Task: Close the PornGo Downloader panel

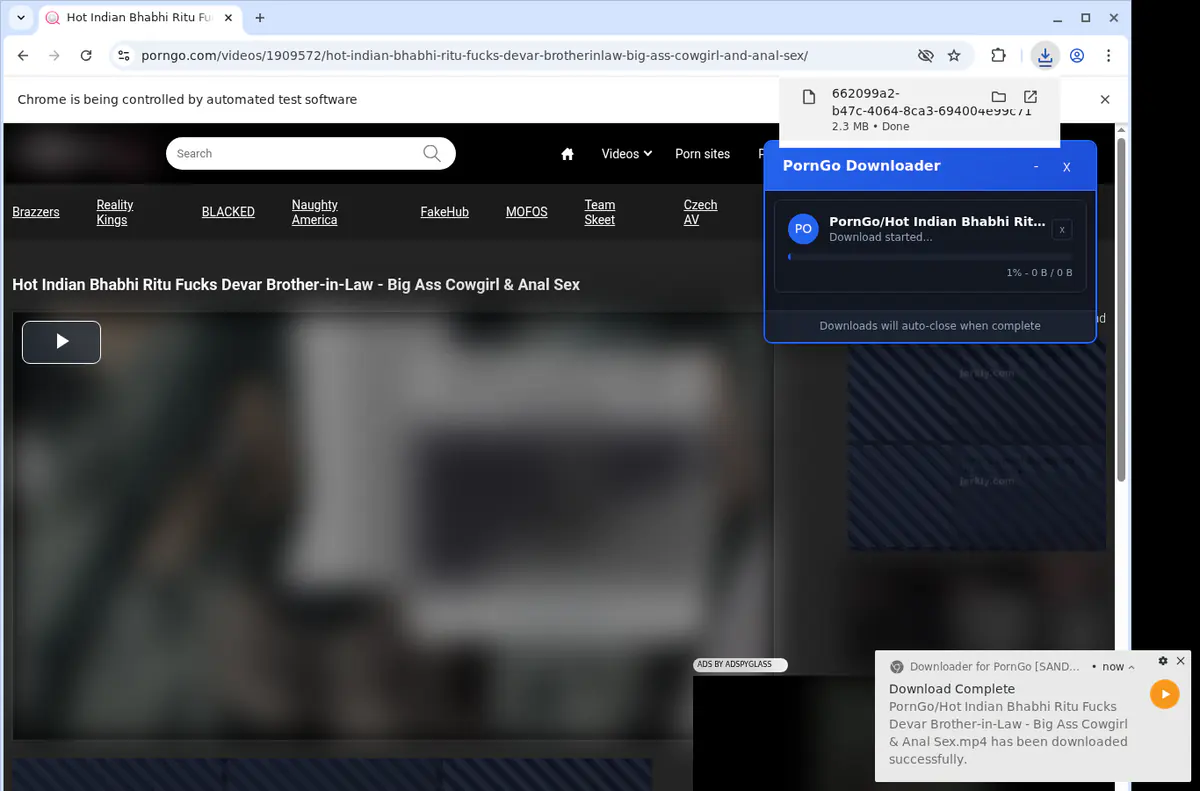Action: point(1066,167)
